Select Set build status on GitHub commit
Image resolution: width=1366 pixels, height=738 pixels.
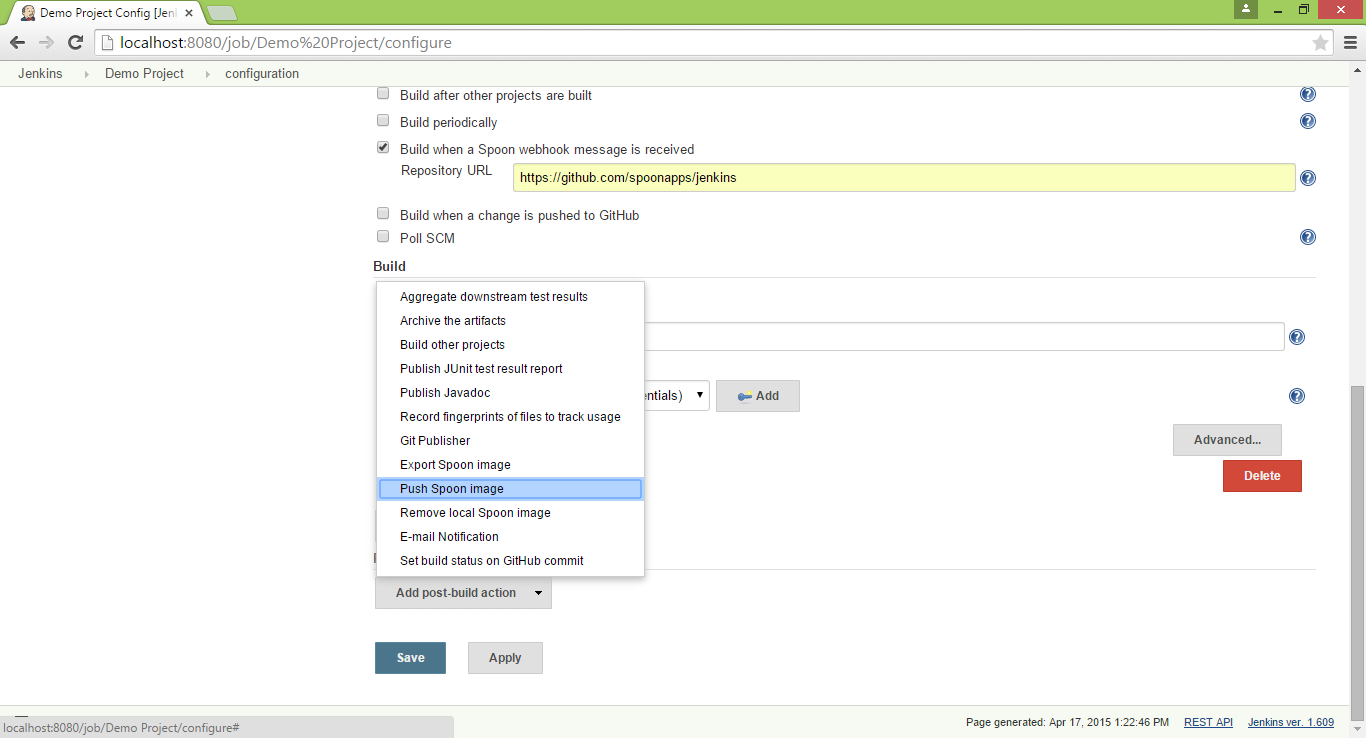point(510,561)
